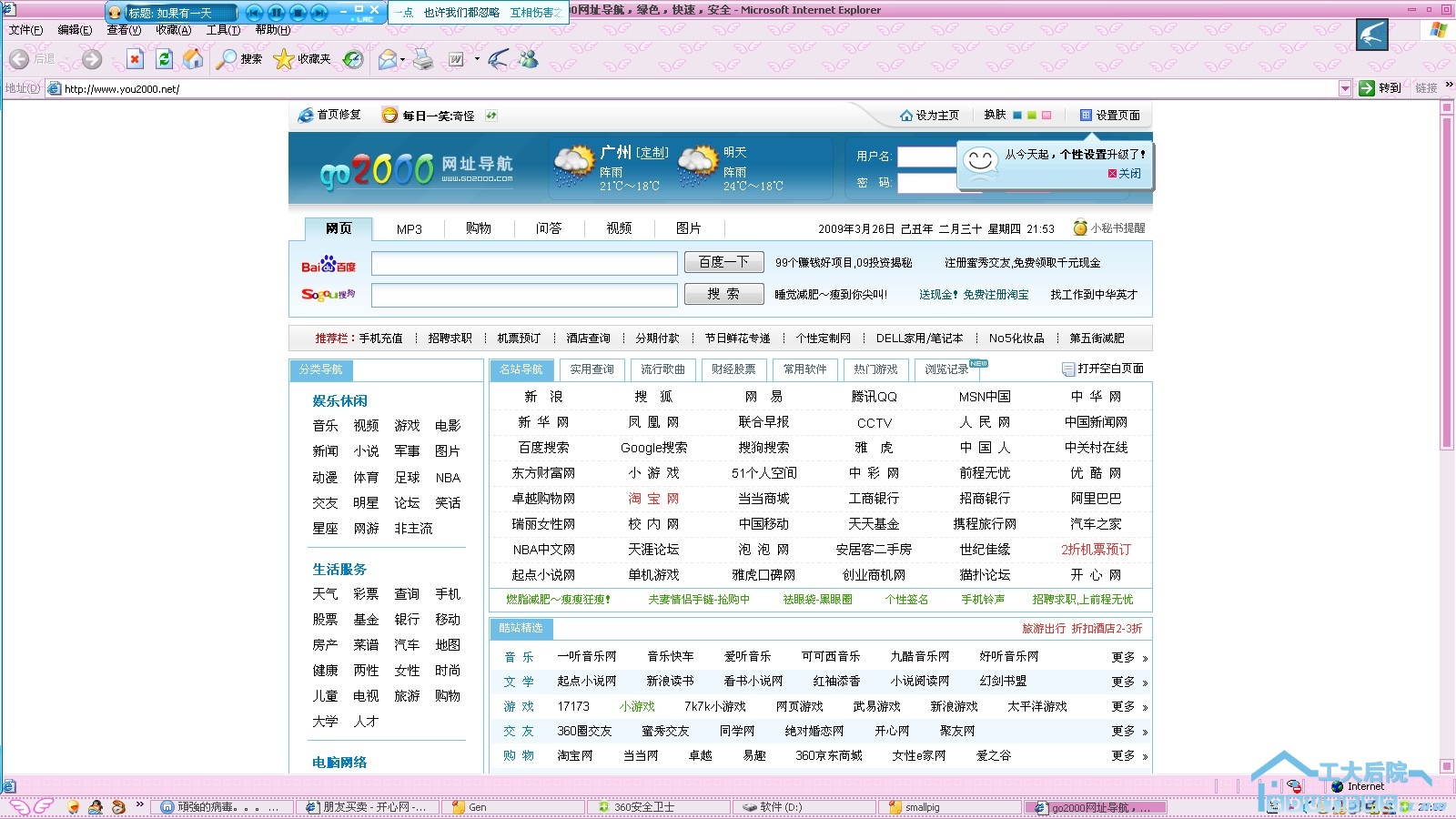Click the Refresh page toolbar icon
This screenshot has height=819, width=1456.
click(164, 59)
